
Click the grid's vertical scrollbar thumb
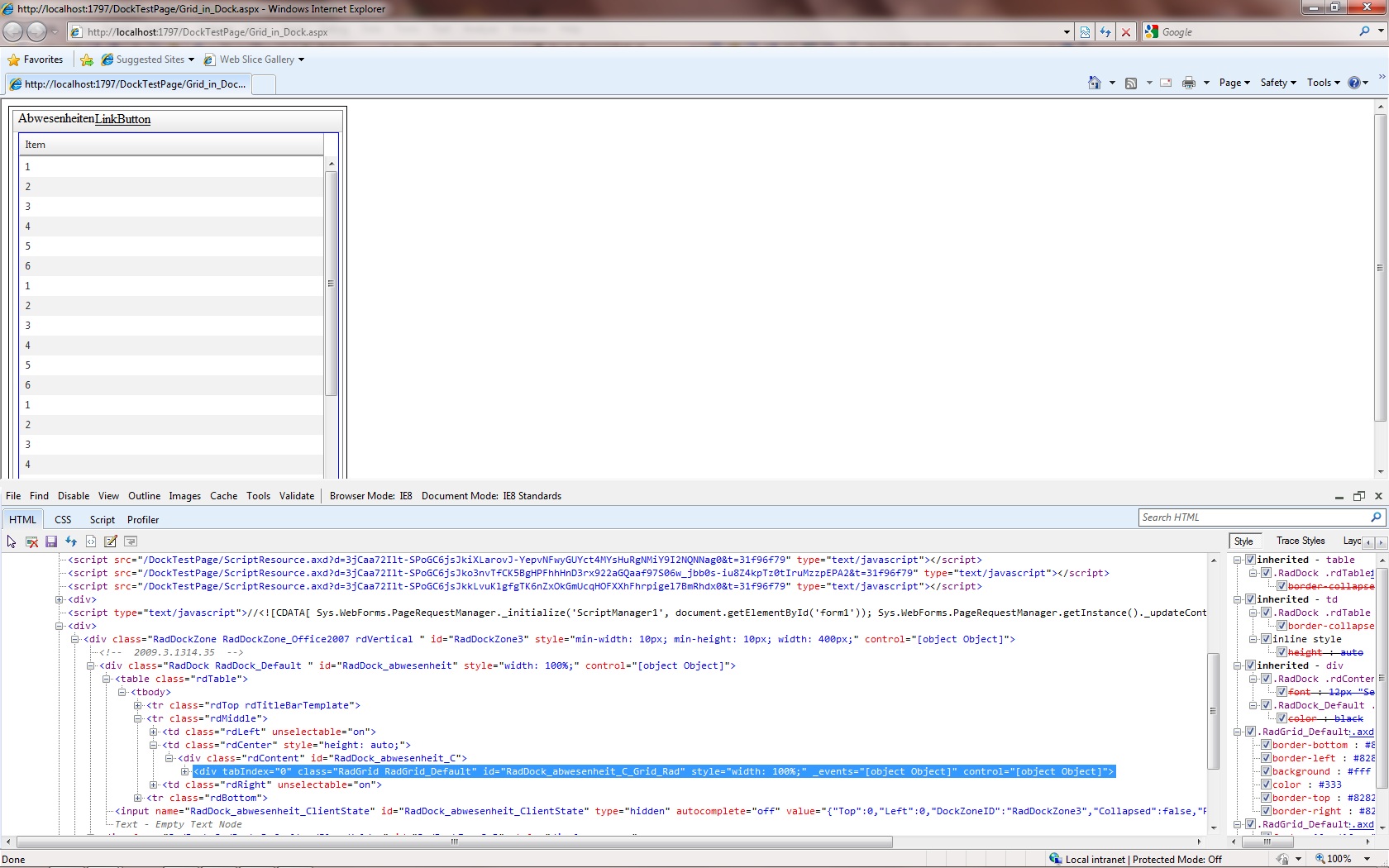331,284
